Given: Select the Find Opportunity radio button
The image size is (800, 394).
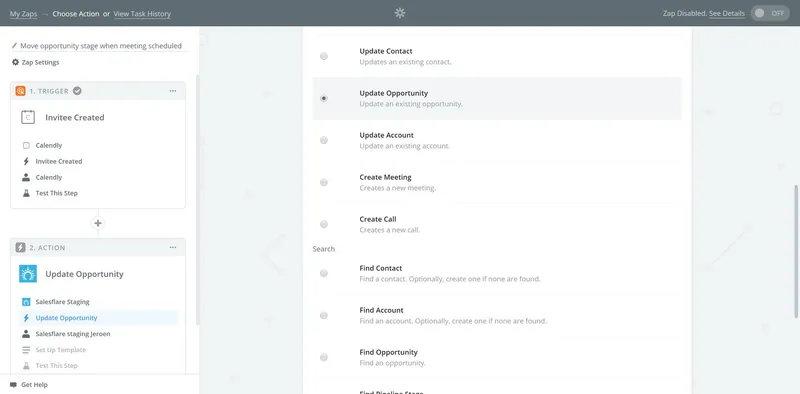Looking at the screenshot, I should pos(324,357).
